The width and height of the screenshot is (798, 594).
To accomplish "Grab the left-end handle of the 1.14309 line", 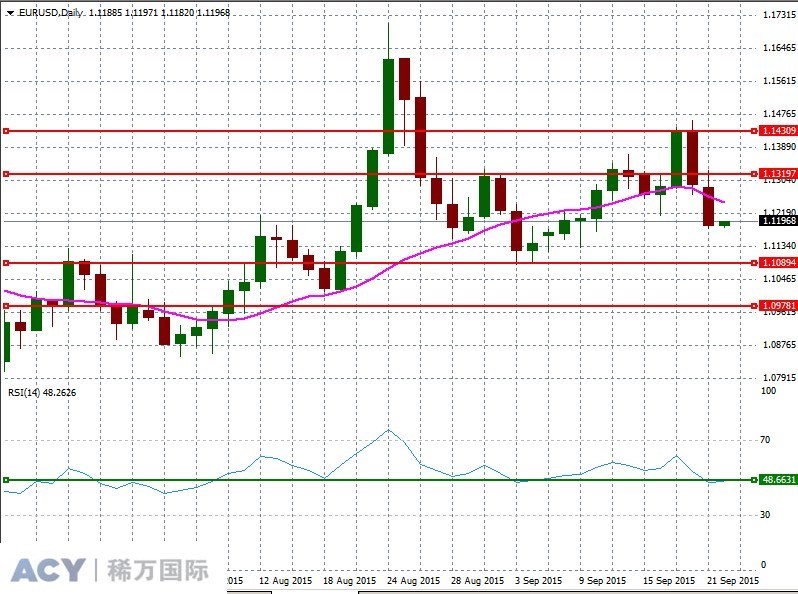I will pos(6,131).
